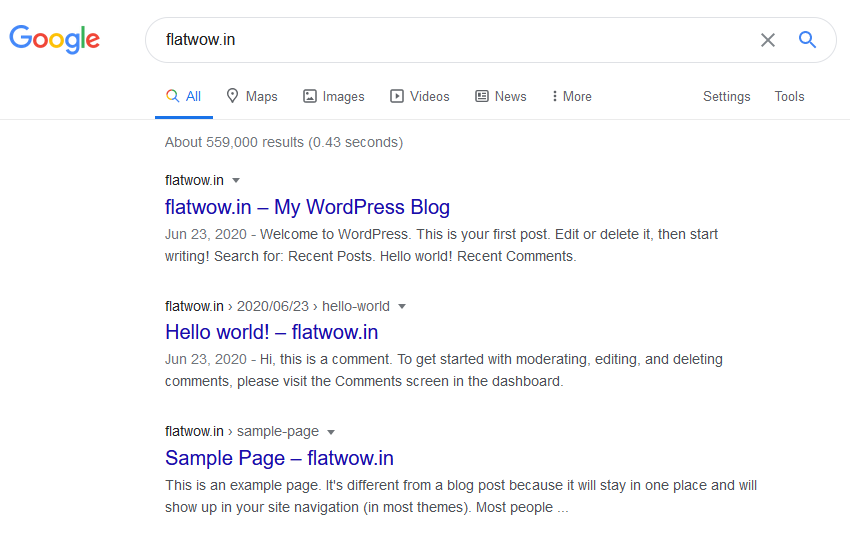This screenshot has width=850, height=541.
Task: Expand the More menu
Action: coord(571,97)
